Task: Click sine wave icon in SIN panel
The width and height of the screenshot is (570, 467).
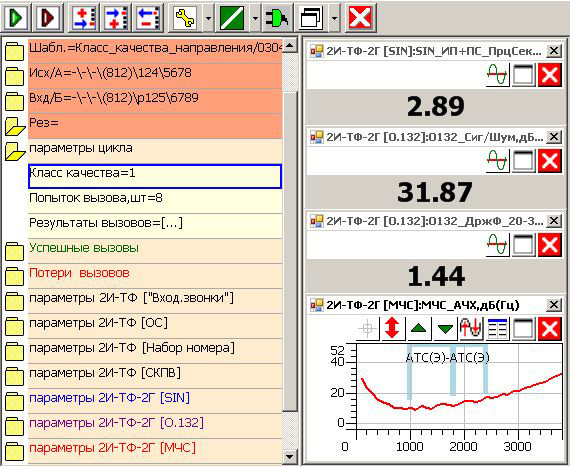Action: [x=497, y=75]
